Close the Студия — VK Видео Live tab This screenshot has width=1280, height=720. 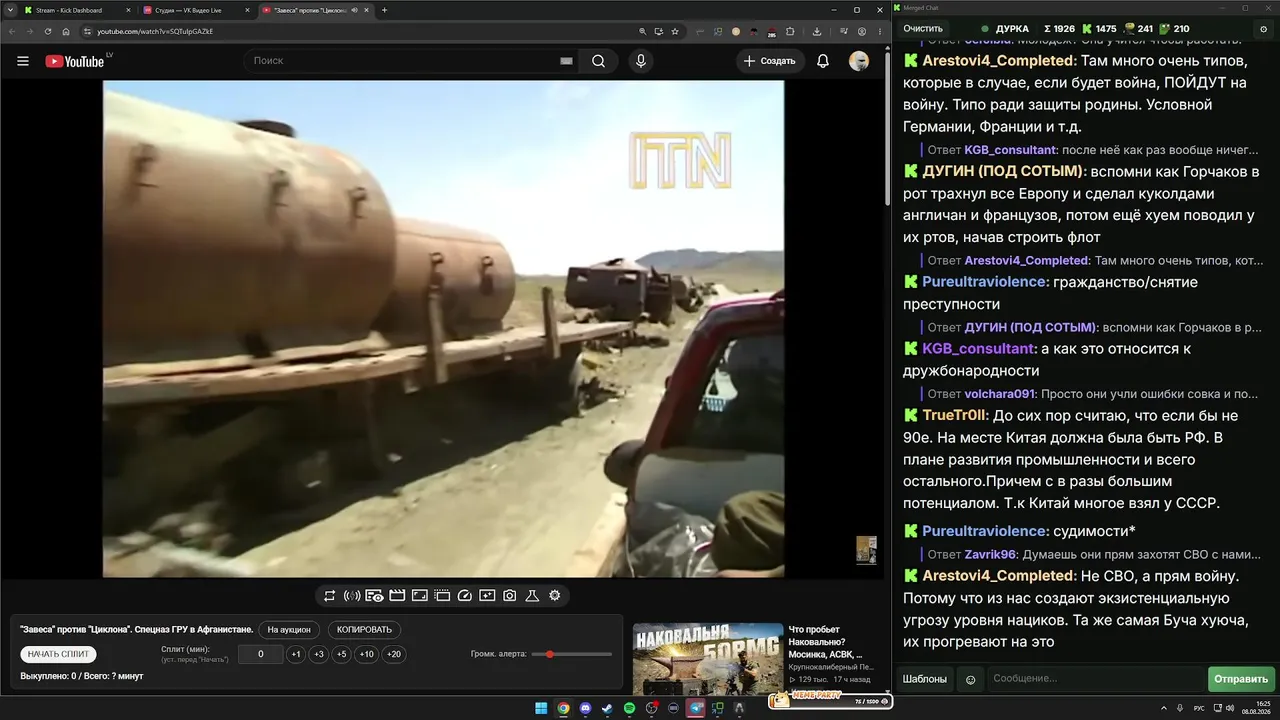pos(246,10)
